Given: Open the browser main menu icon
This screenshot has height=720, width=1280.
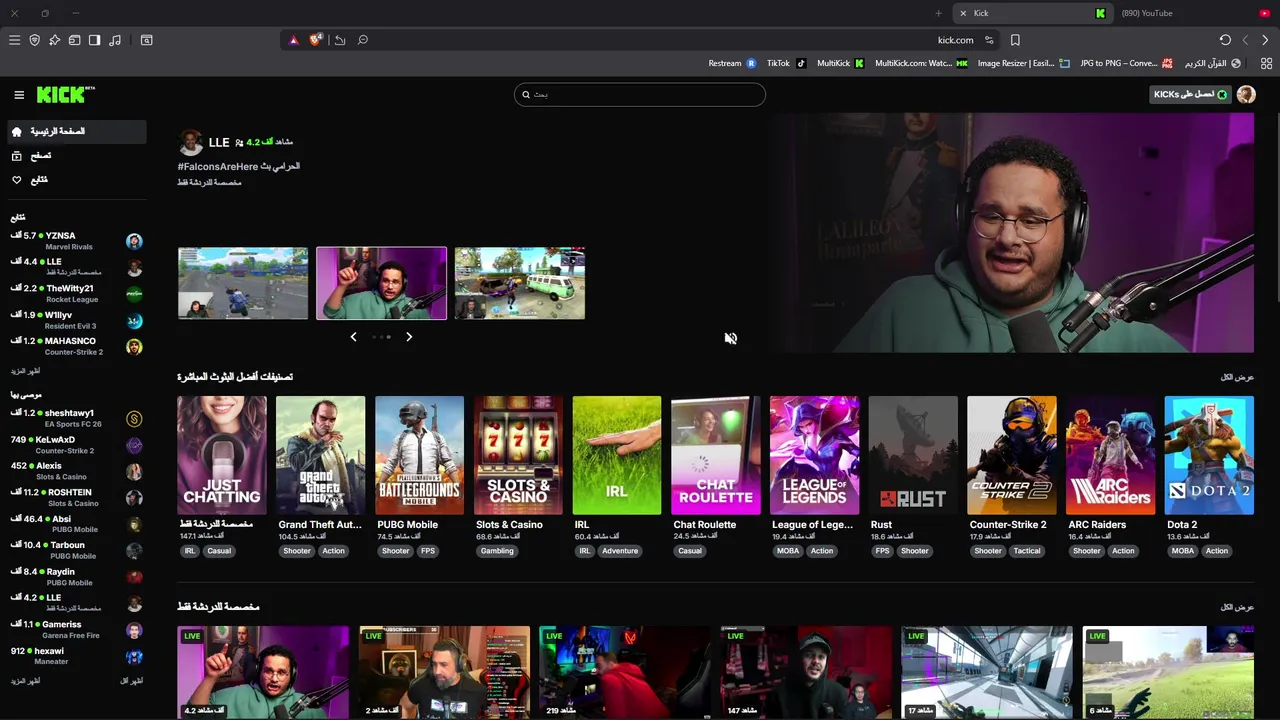Looking at the screenshot, I should [x=14, y=40].
